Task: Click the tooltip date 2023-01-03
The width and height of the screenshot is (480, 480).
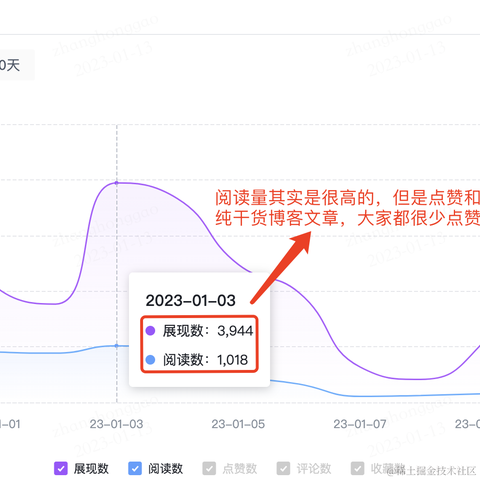Action: tap(191, 301)
